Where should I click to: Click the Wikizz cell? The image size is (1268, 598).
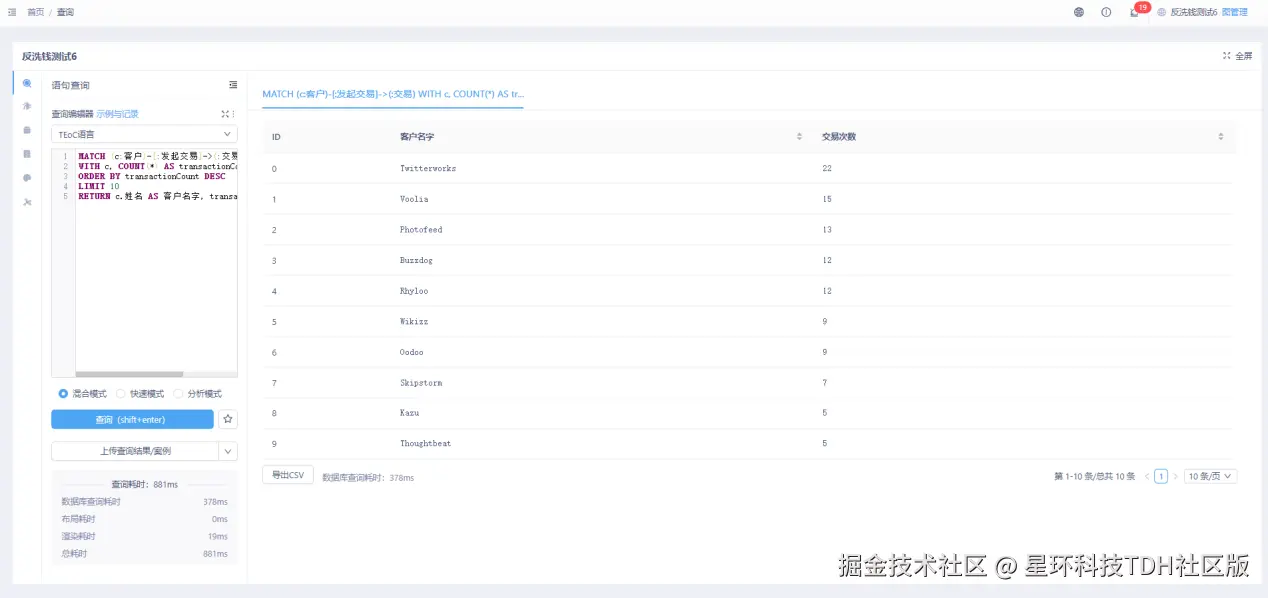pyautogui.click(x=414, y=322)
